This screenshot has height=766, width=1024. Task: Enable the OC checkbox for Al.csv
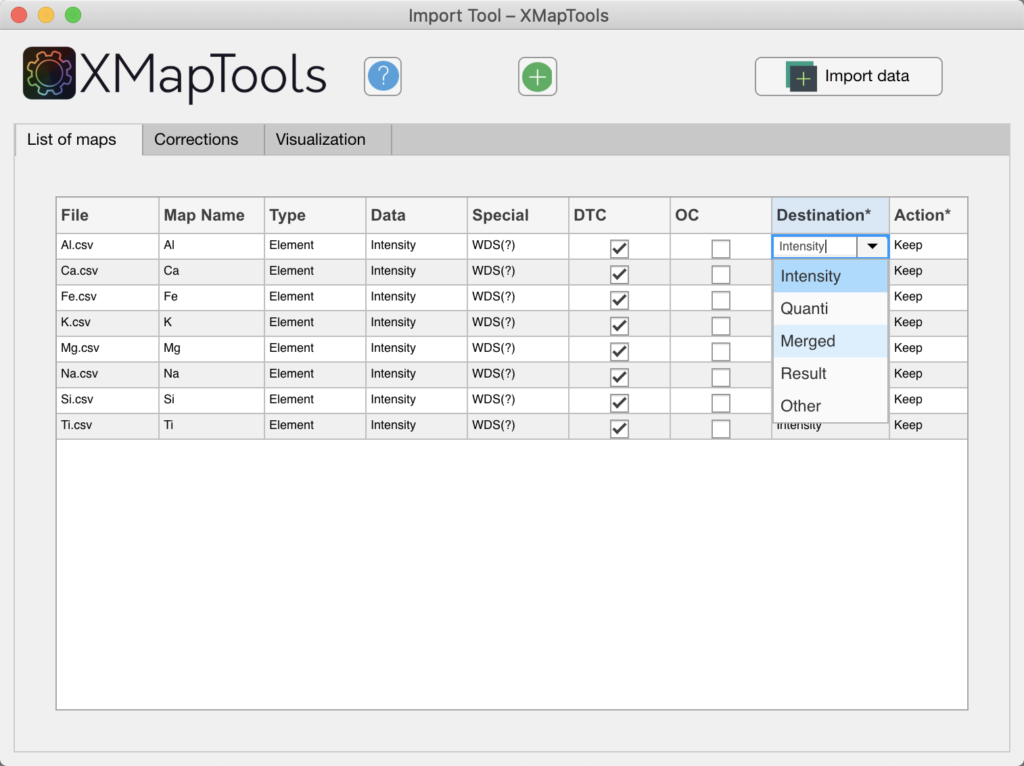[x=720, y=248]
